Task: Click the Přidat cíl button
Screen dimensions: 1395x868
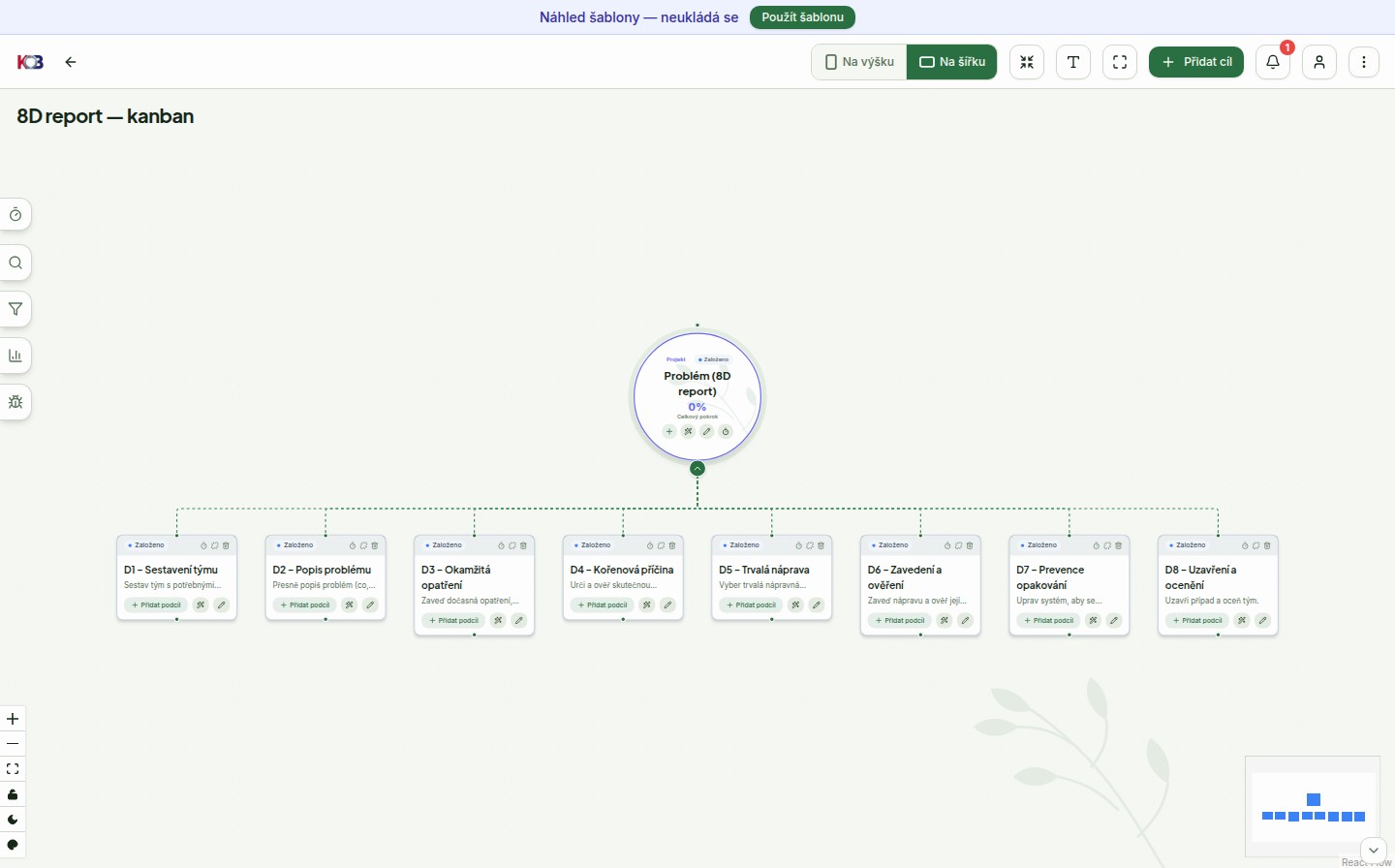Action: coord(1196,62)
